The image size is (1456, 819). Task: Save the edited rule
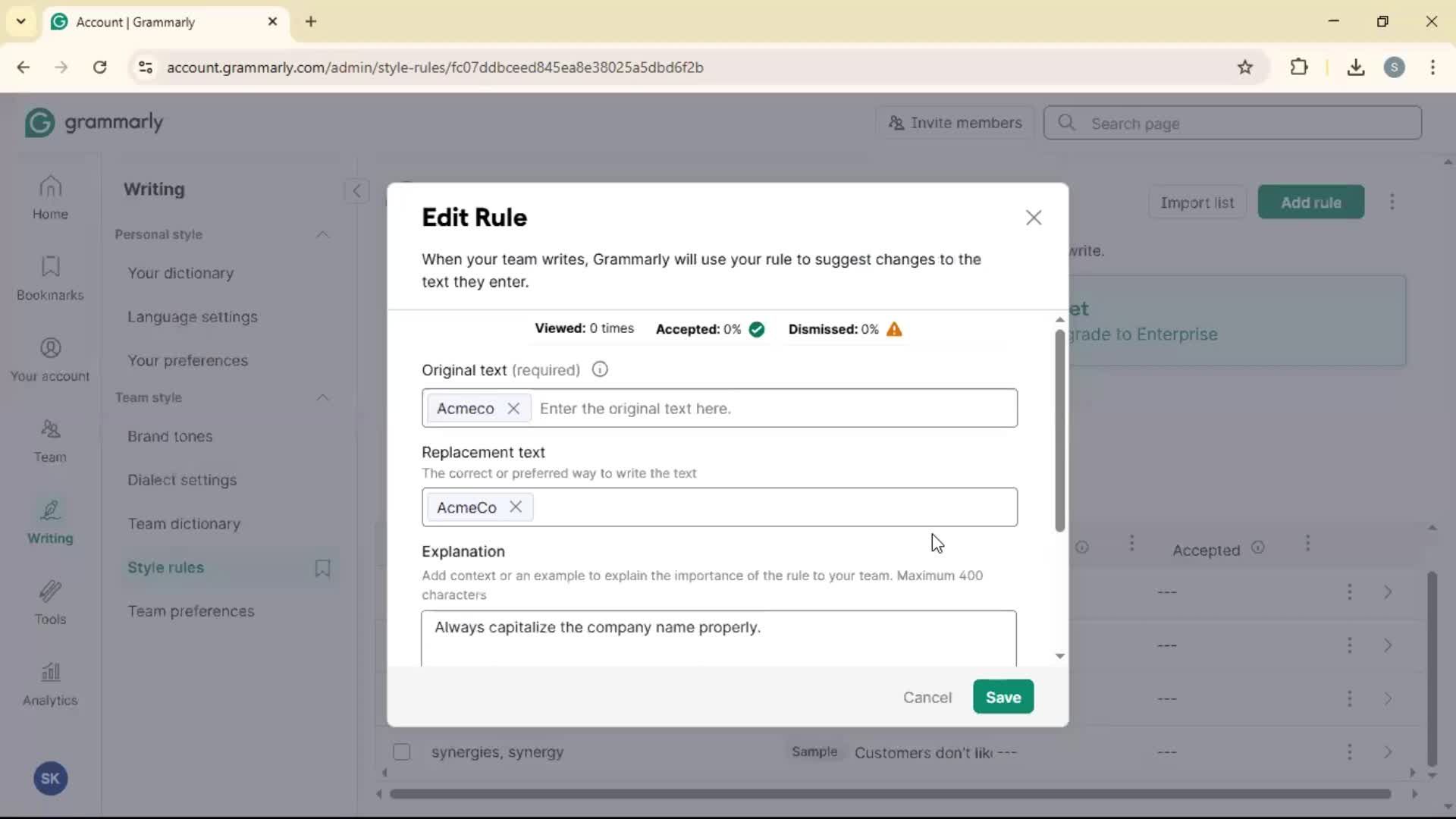(x=1003, y=697)
